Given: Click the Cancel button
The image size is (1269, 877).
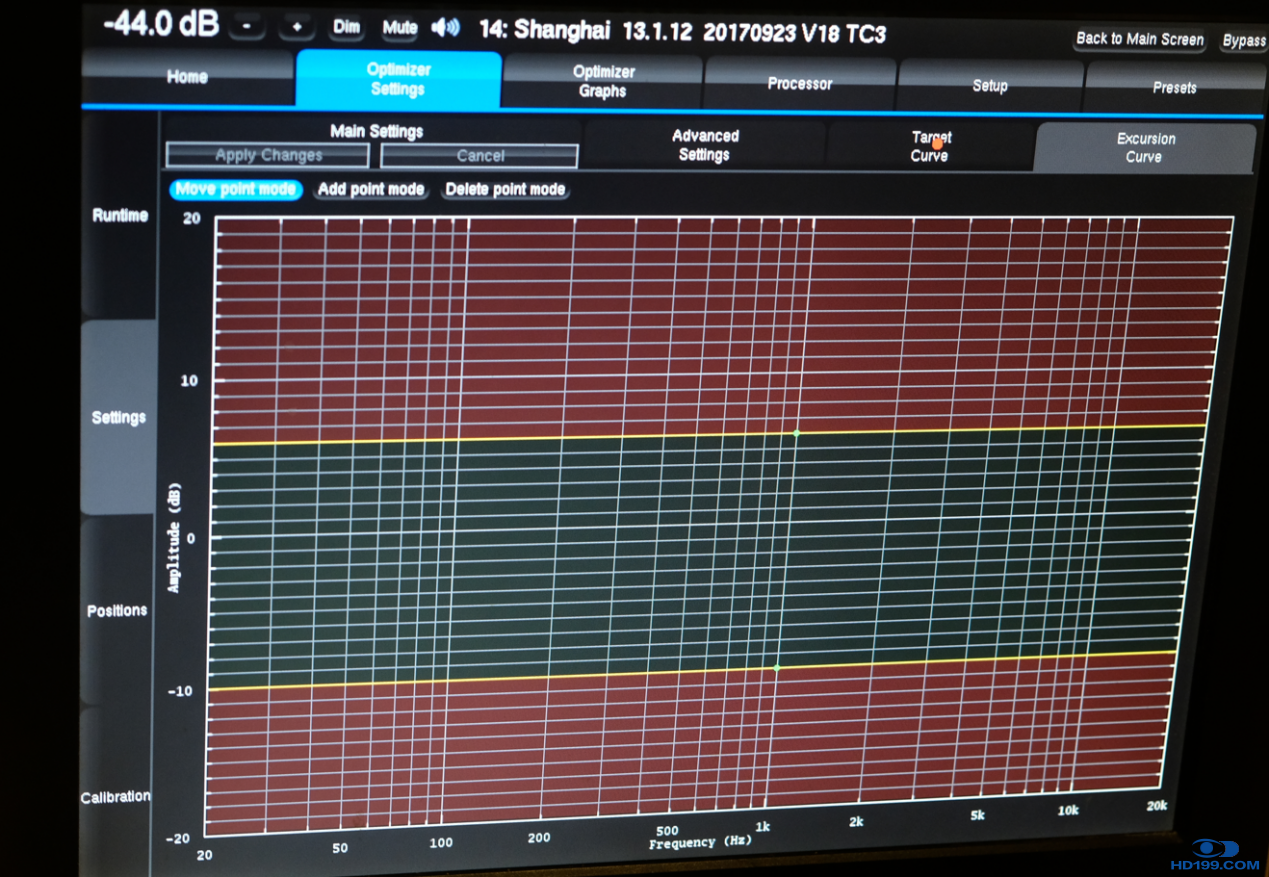Looking at the screenshot, I should [480, 156].
